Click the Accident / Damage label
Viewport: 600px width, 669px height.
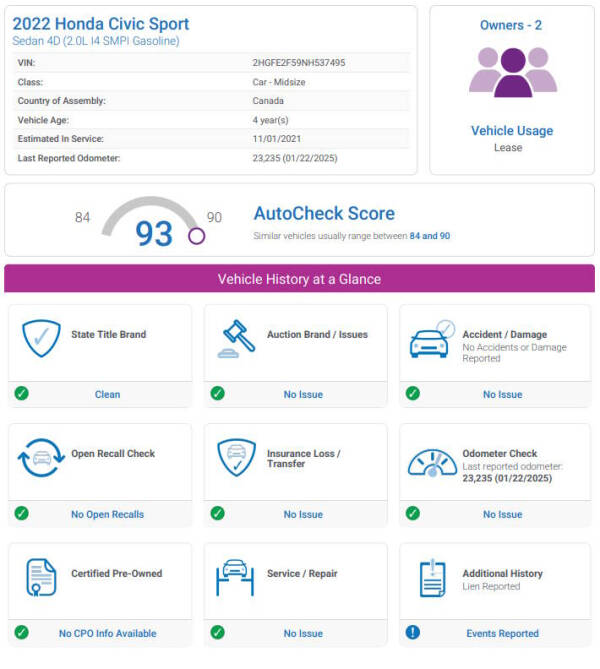coord(504,334)
